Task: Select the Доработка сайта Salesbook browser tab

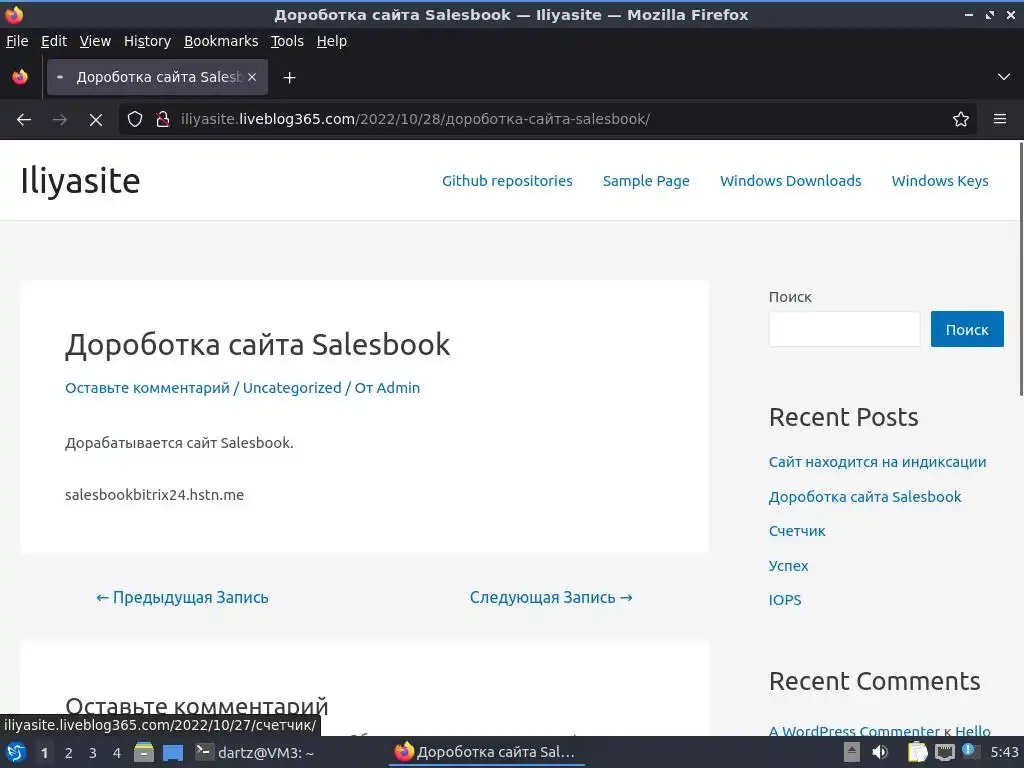Action: coord(157,77)
